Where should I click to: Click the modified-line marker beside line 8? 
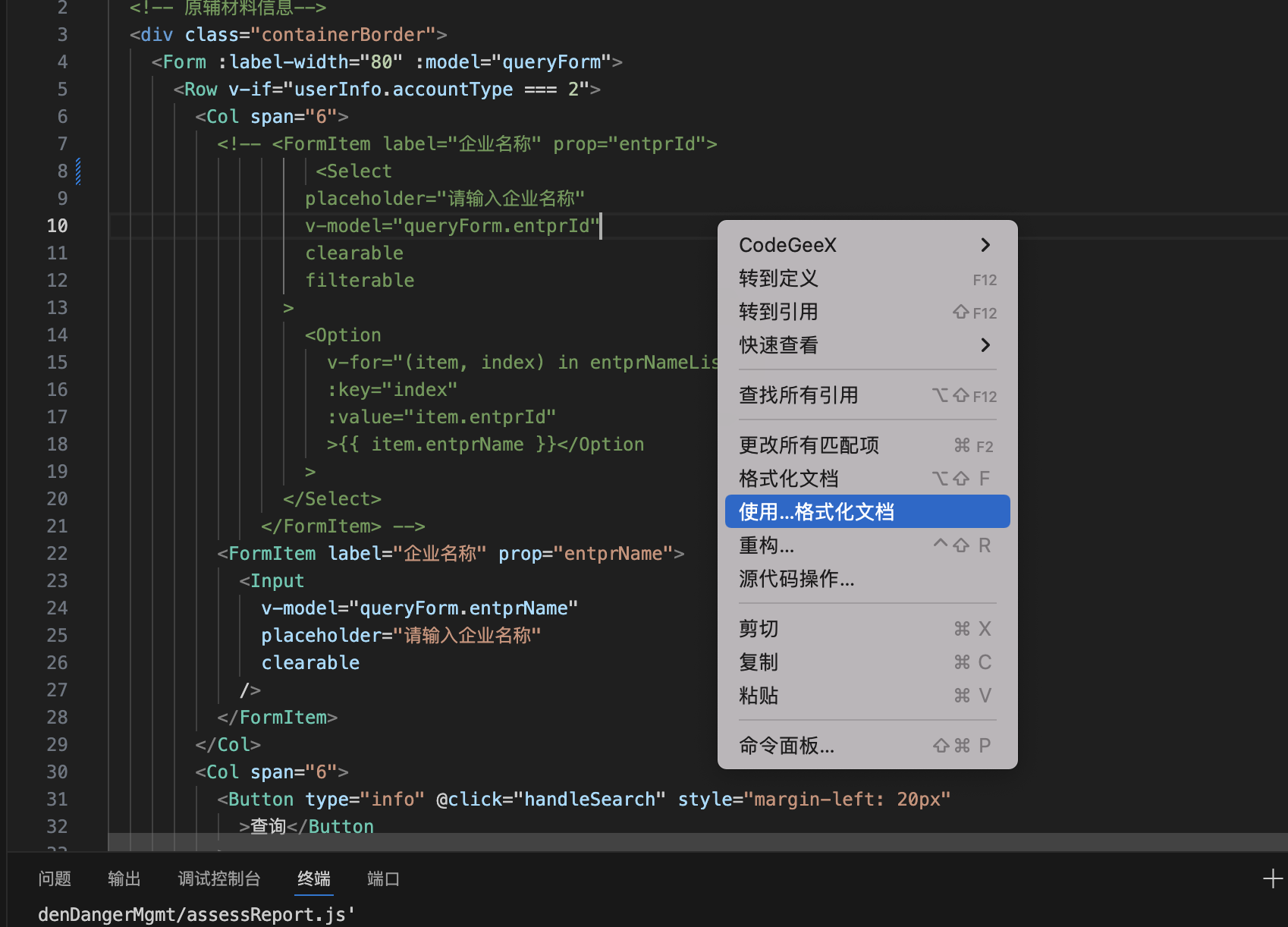78,171
